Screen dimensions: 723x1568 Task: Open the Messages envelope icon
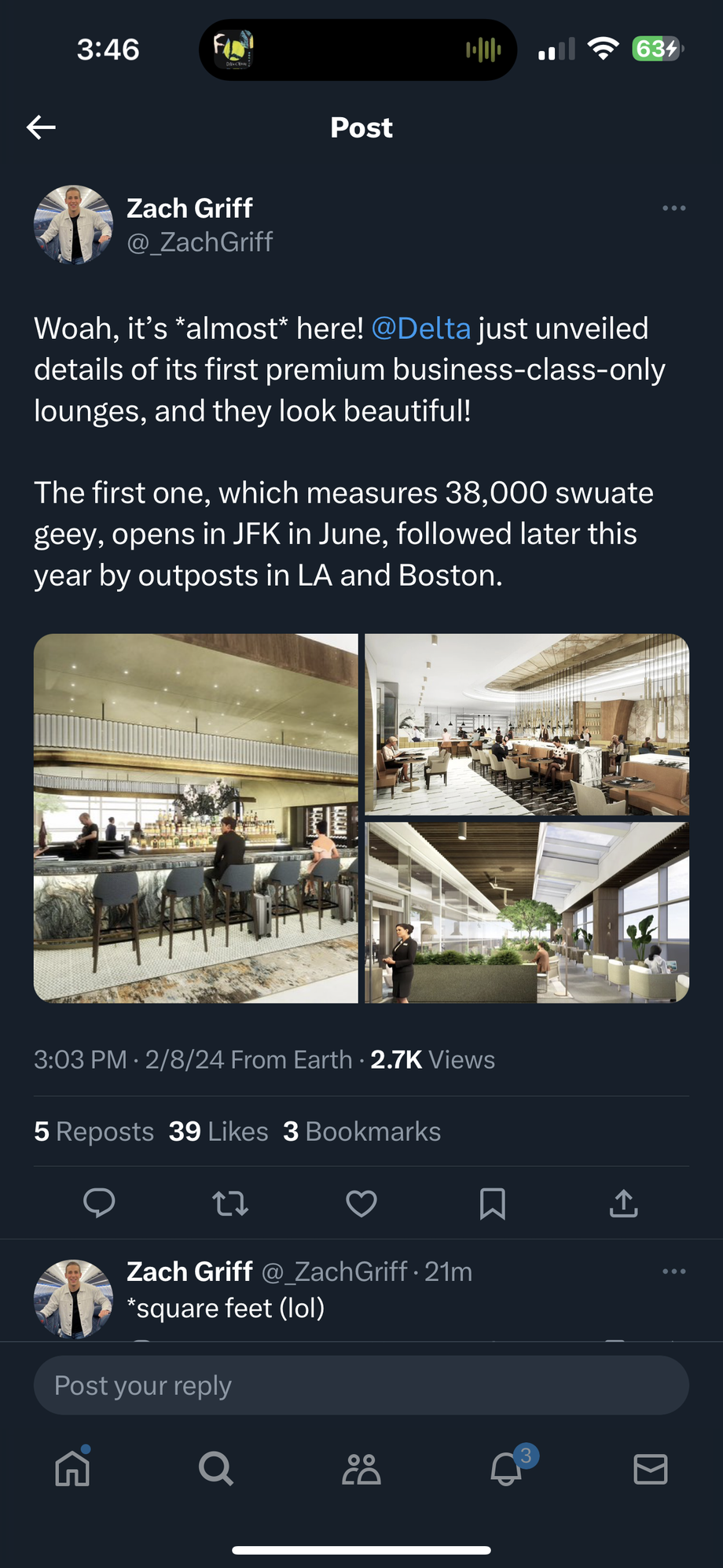[650, 1468]
